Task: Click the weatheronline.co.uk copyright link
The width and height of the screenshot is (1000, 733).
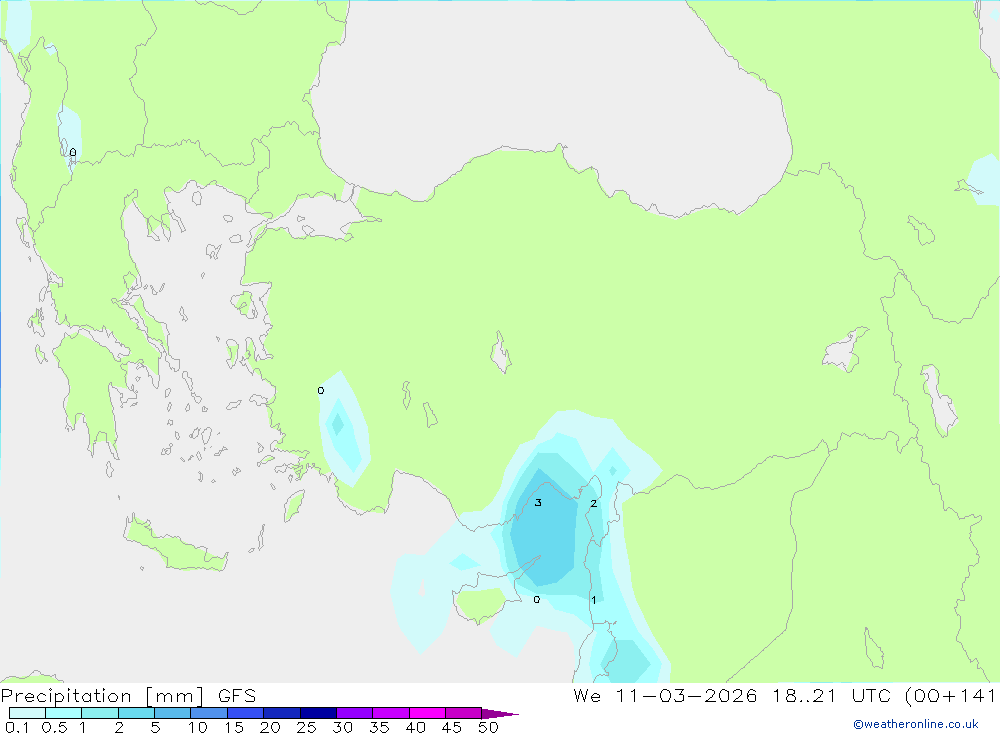Action: 916,724
